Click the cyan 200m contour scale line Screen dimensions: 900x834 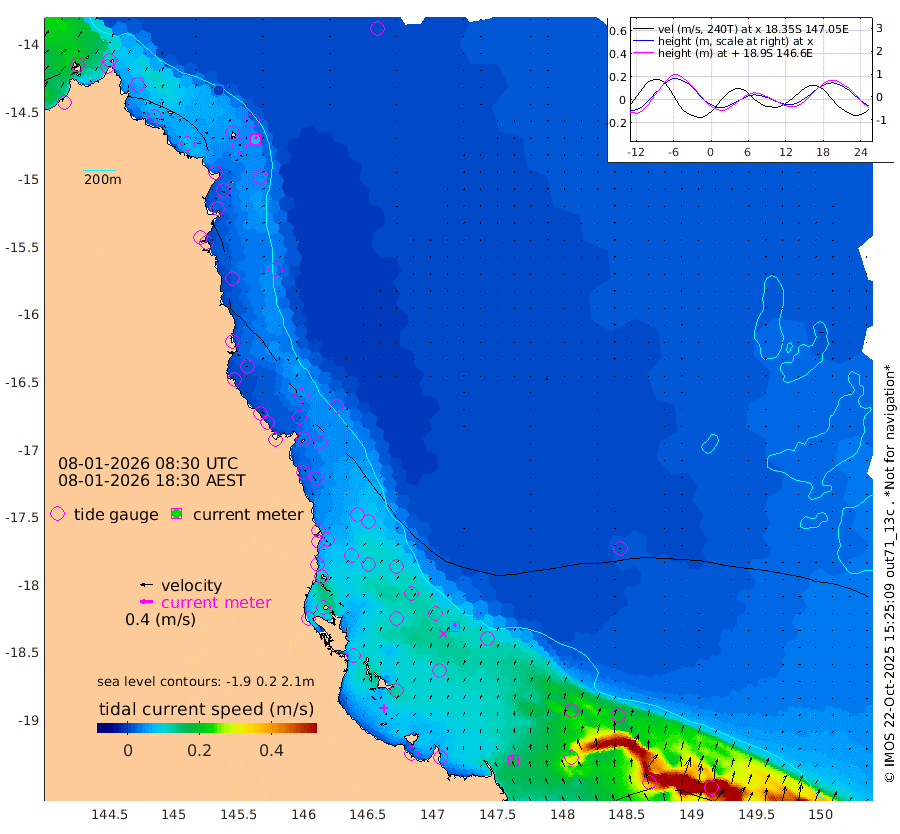[x=99, y=170]
